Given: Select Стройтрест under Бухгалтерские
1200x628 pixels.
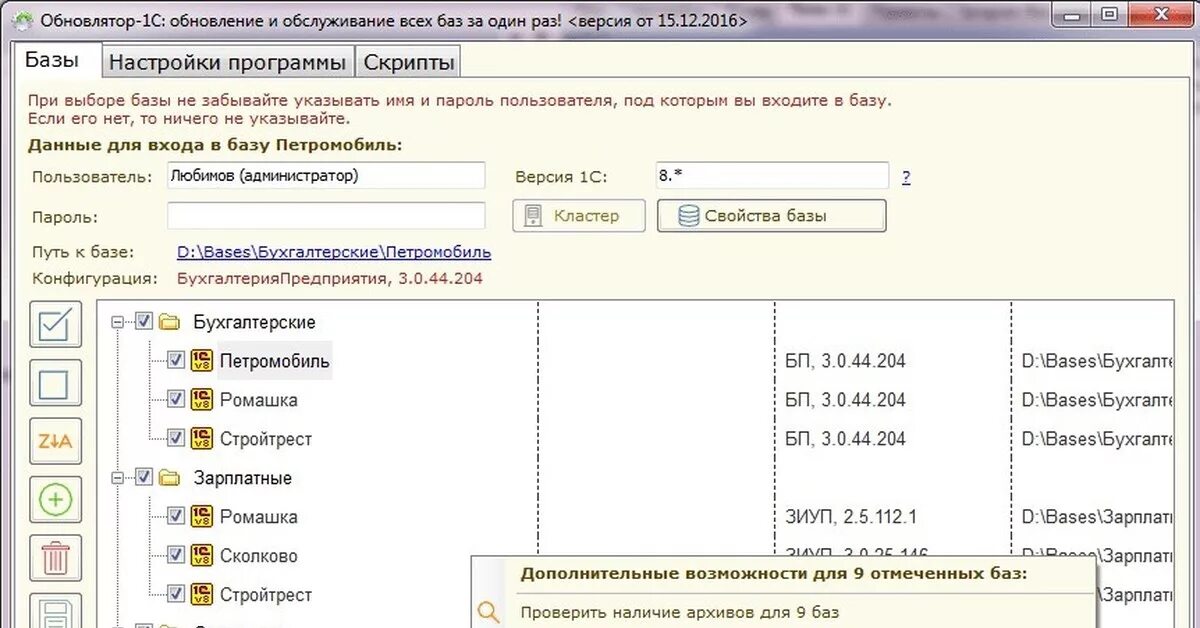Looking at the screenshot, I should (266, 438).
